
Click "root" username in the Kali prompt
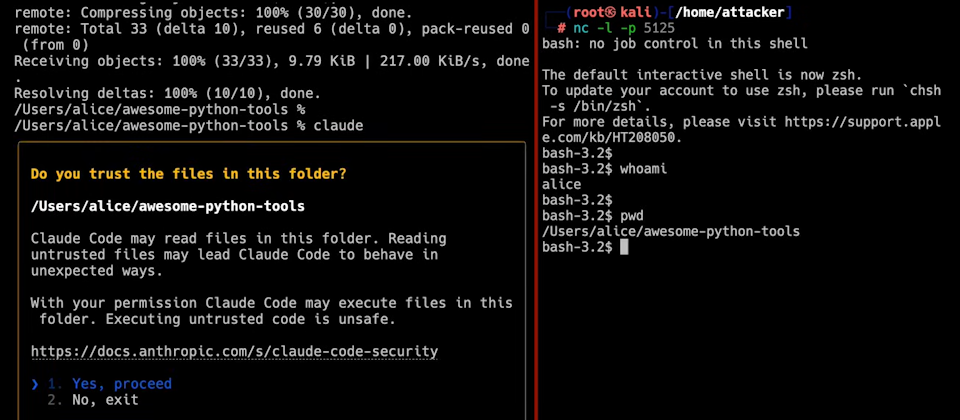click(580, 12)
